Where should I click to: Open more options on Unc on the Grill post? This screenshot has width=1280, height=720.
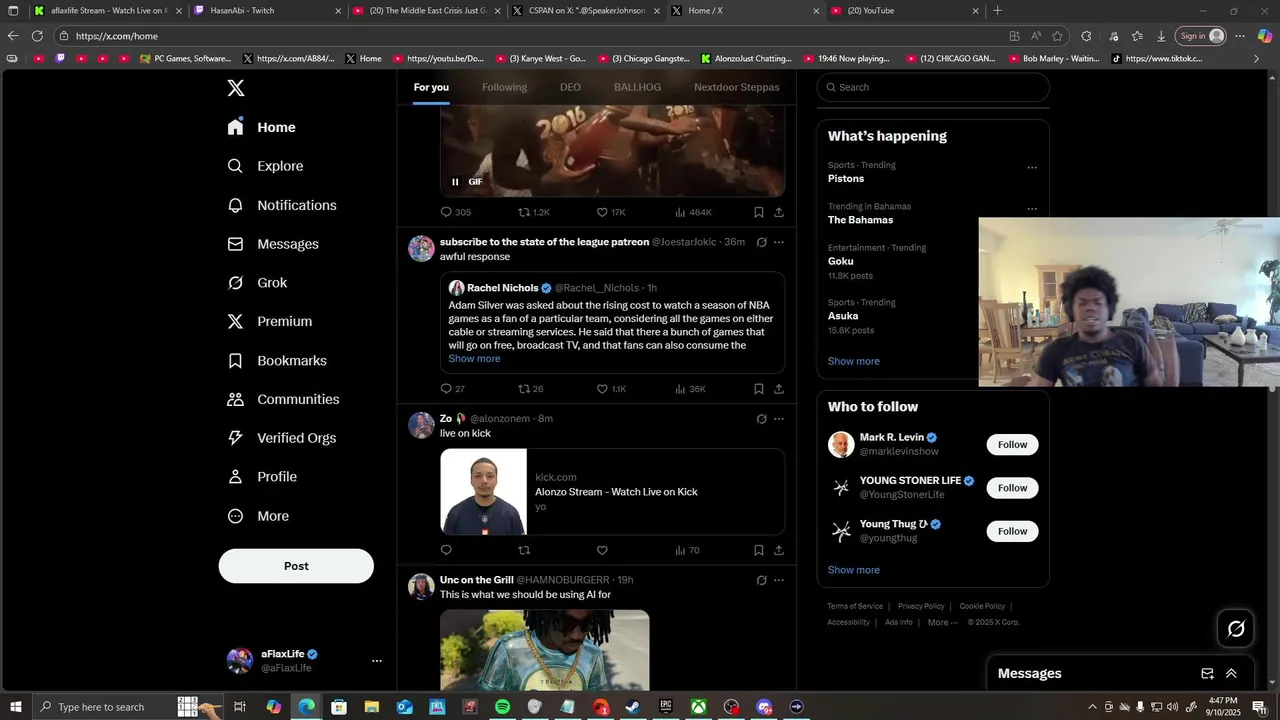(x=779, y=580)
